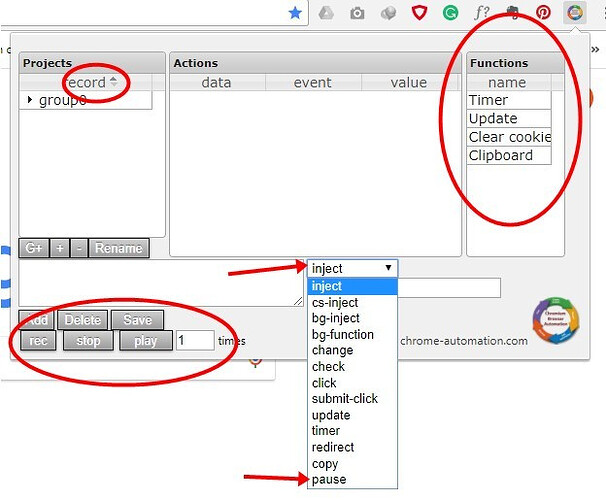Click the Chromium Browser Automation toolbar icon
Image resolution: width=606 pixels, height=500 pixels.
tap(574, 13)
